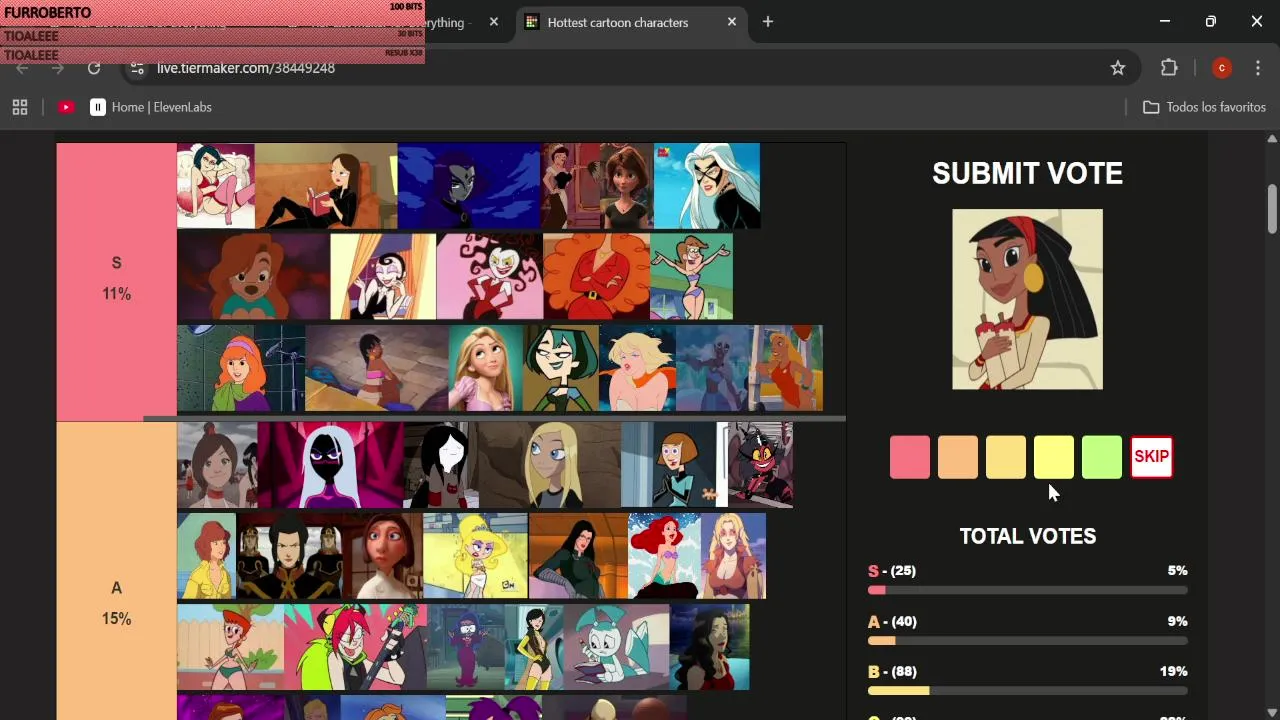Vote with the light-orange B tier swatch

click(x=1006, y=457)
